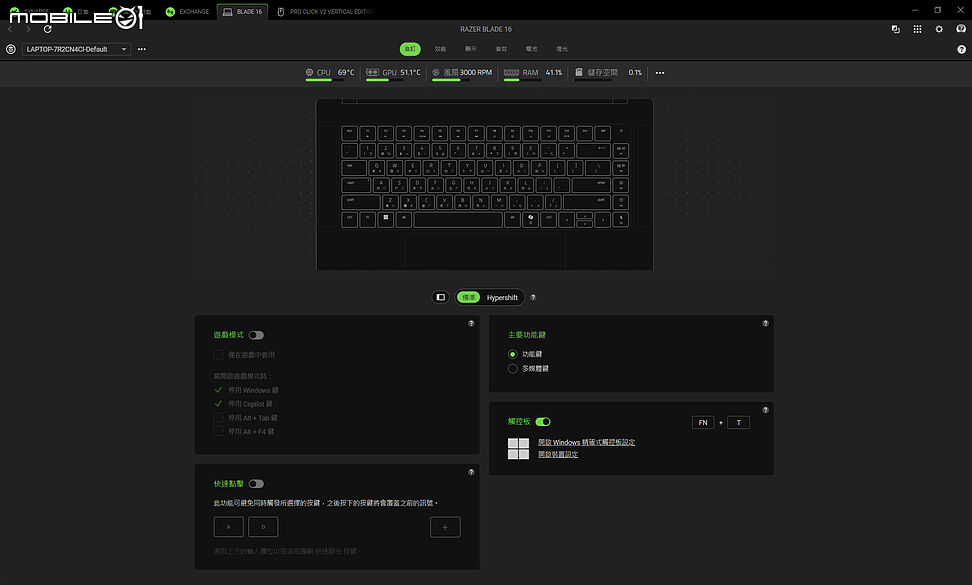The width and height of the screenshot is (972, 585).
Task: Toggle the 觸控板 touchpad switch
Action: (x=543, y=422)
